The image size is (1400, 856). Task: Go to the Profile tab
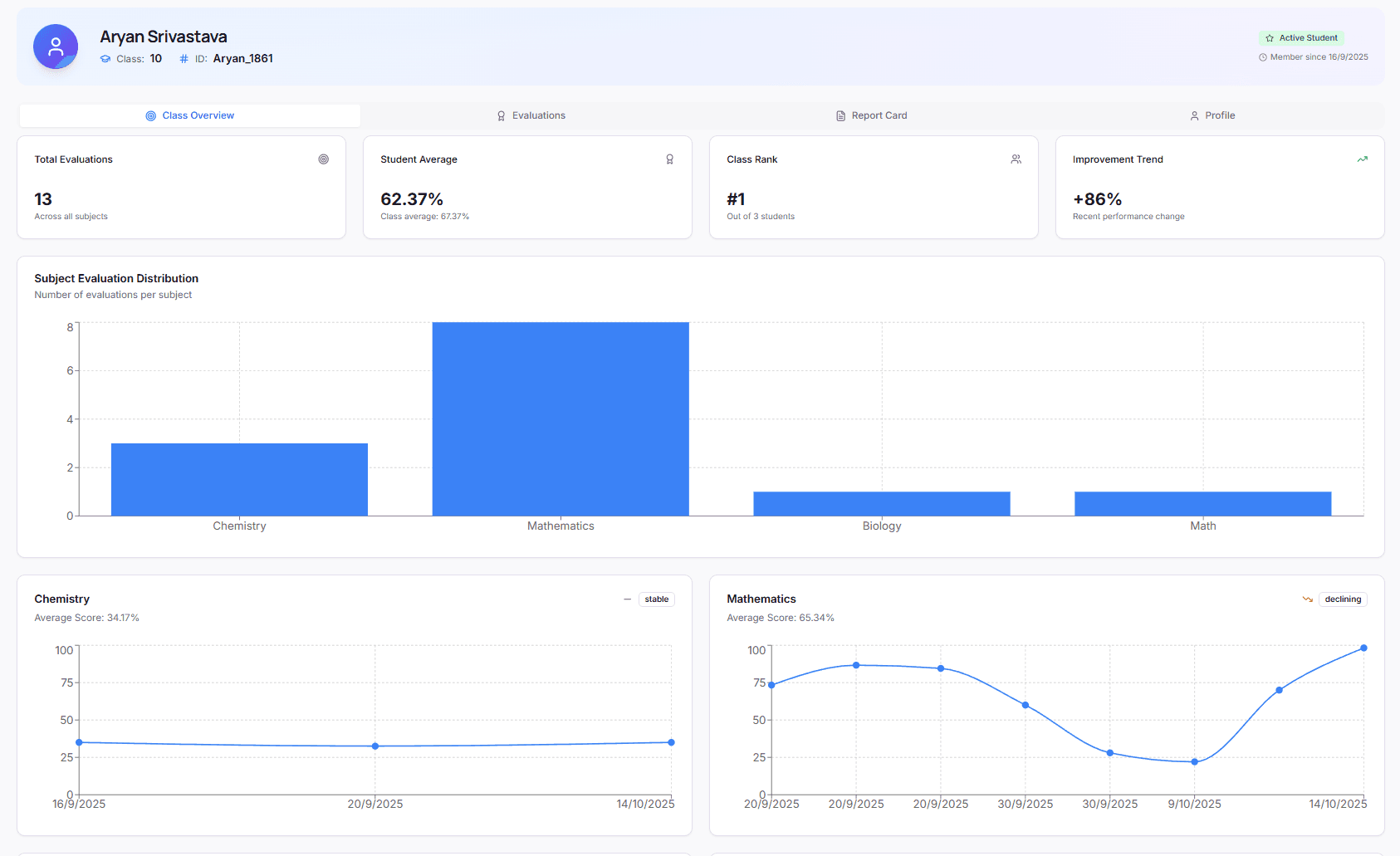[x=1212, y=115]
